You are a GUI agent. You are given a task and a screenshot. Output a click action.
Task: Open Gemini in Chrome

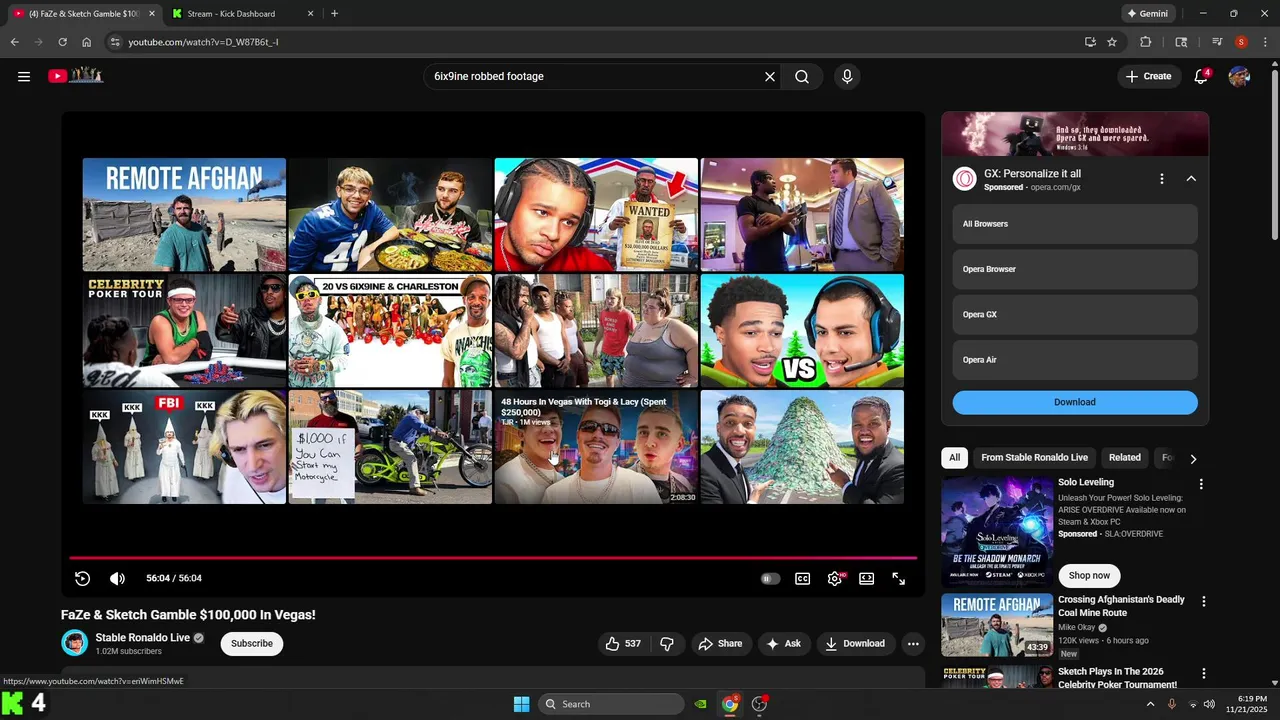click(x=1147, y=14)
